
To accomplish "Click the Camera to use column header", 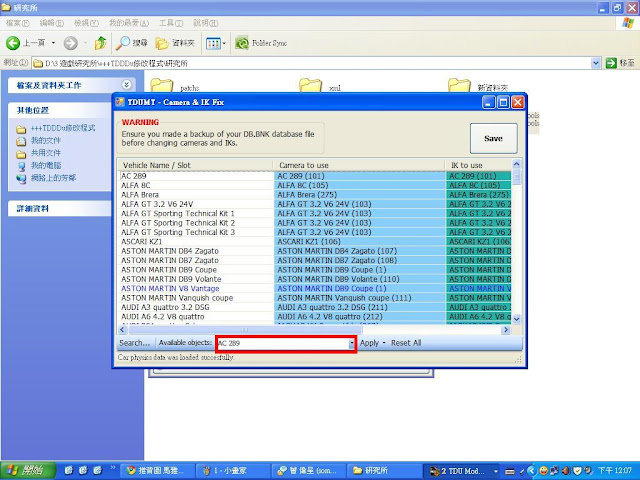I will coord(359,165).
